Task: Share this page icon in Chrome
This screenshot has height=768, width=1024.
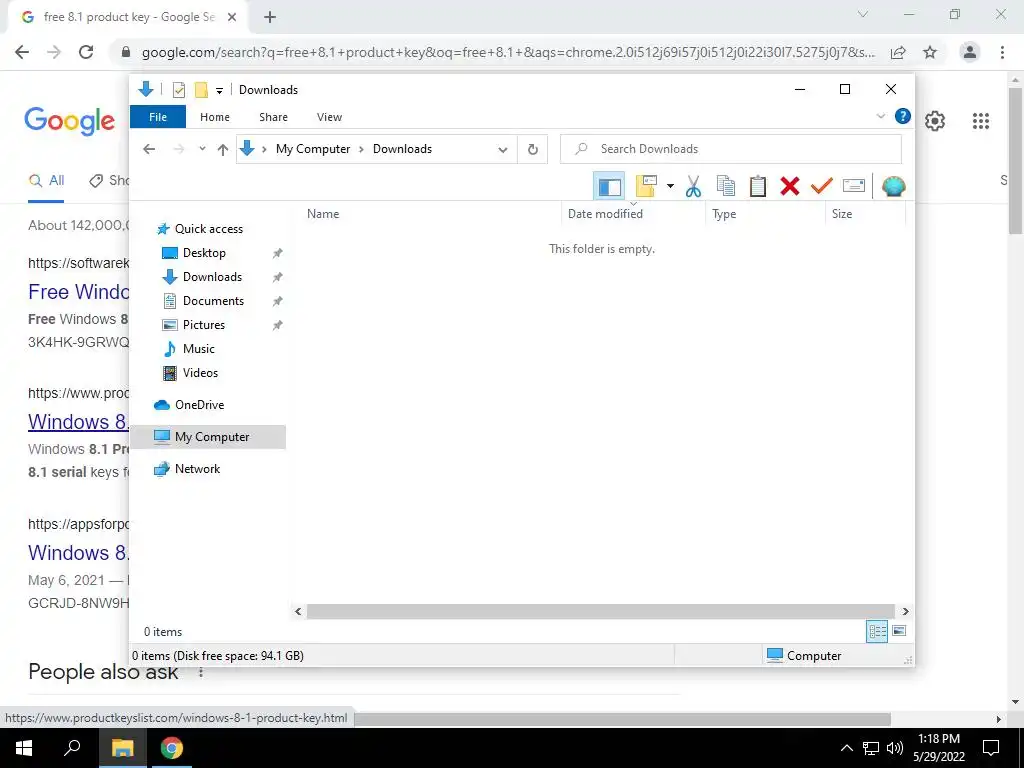Action: [x=898, y=52]
